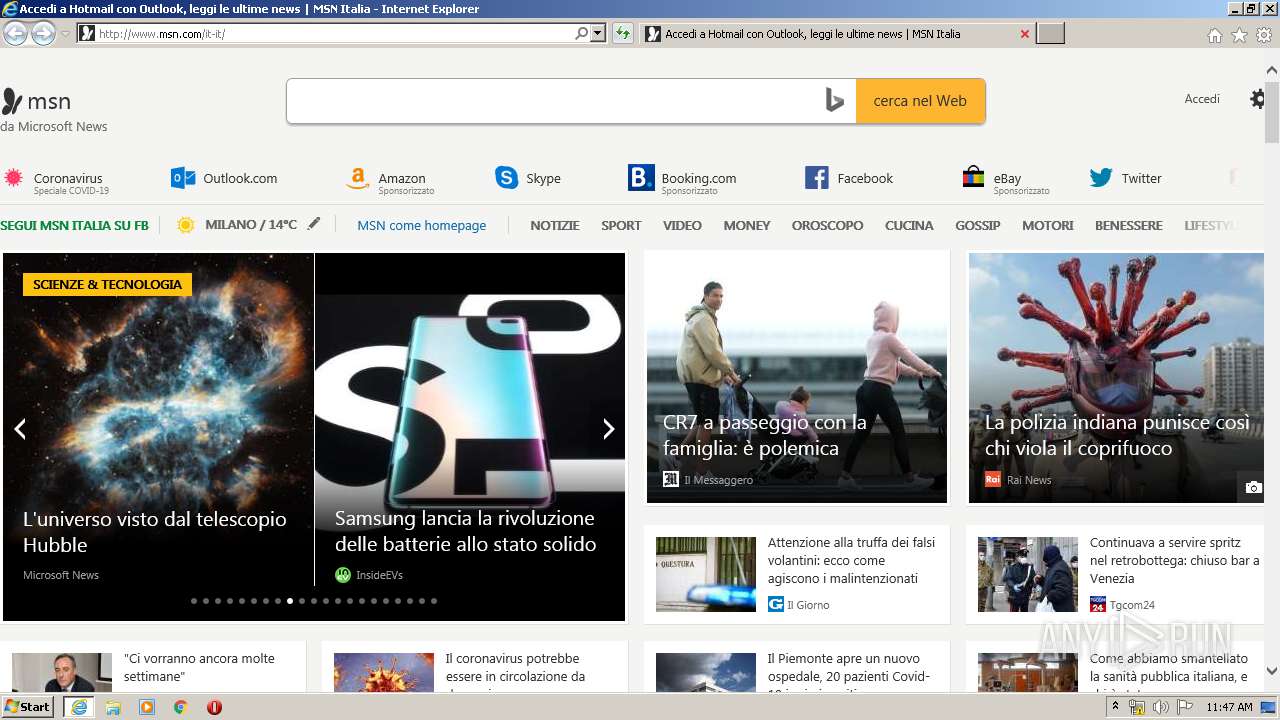1280x720 pixels.
Task: Click the IE Back arrow button
Action: tap(15, 34)
